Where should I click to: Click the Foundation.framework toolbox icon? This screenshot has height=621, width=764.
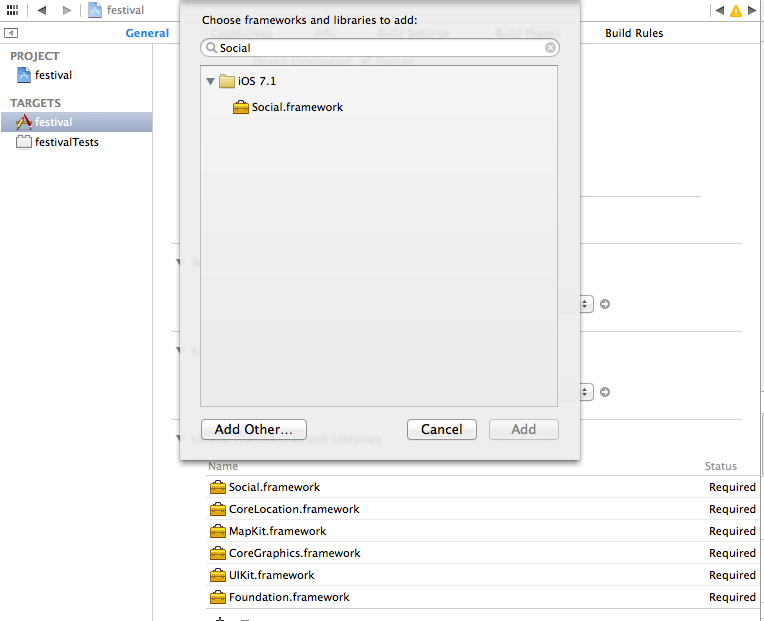218,597
